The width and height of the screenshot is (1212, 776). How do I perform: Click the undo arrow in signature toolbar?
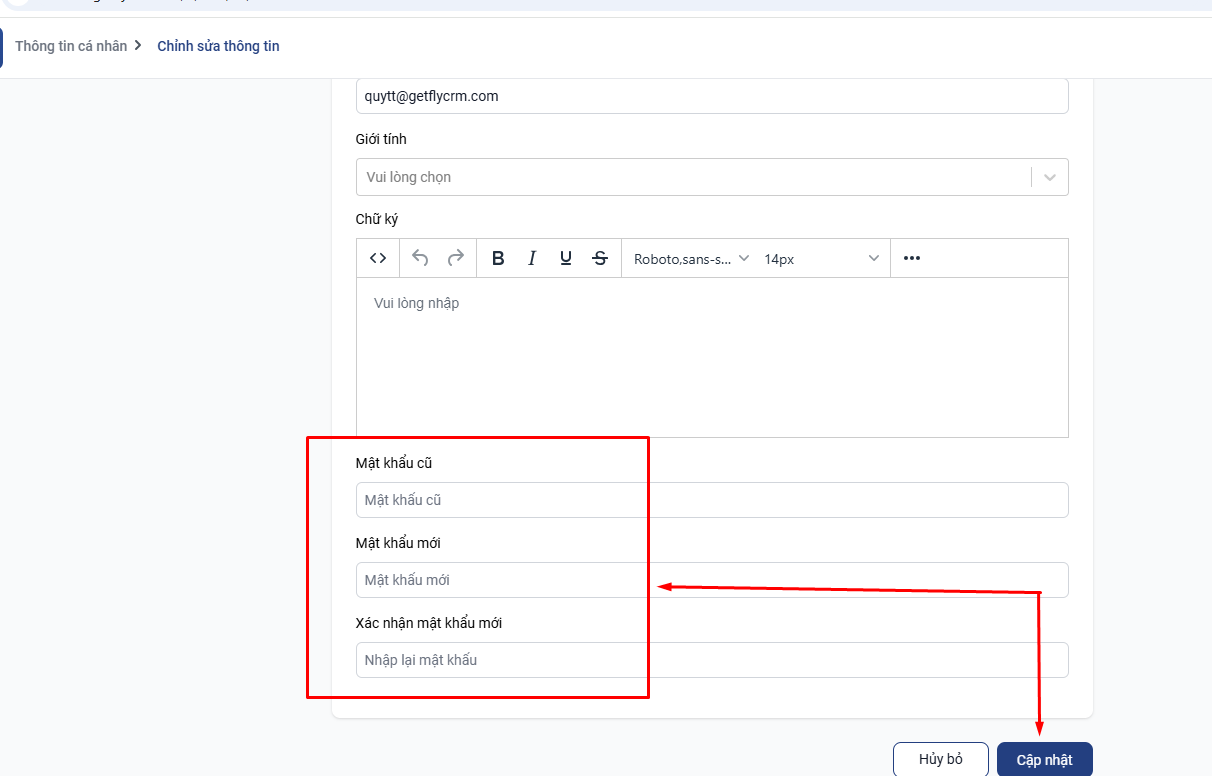pos(420,258)
